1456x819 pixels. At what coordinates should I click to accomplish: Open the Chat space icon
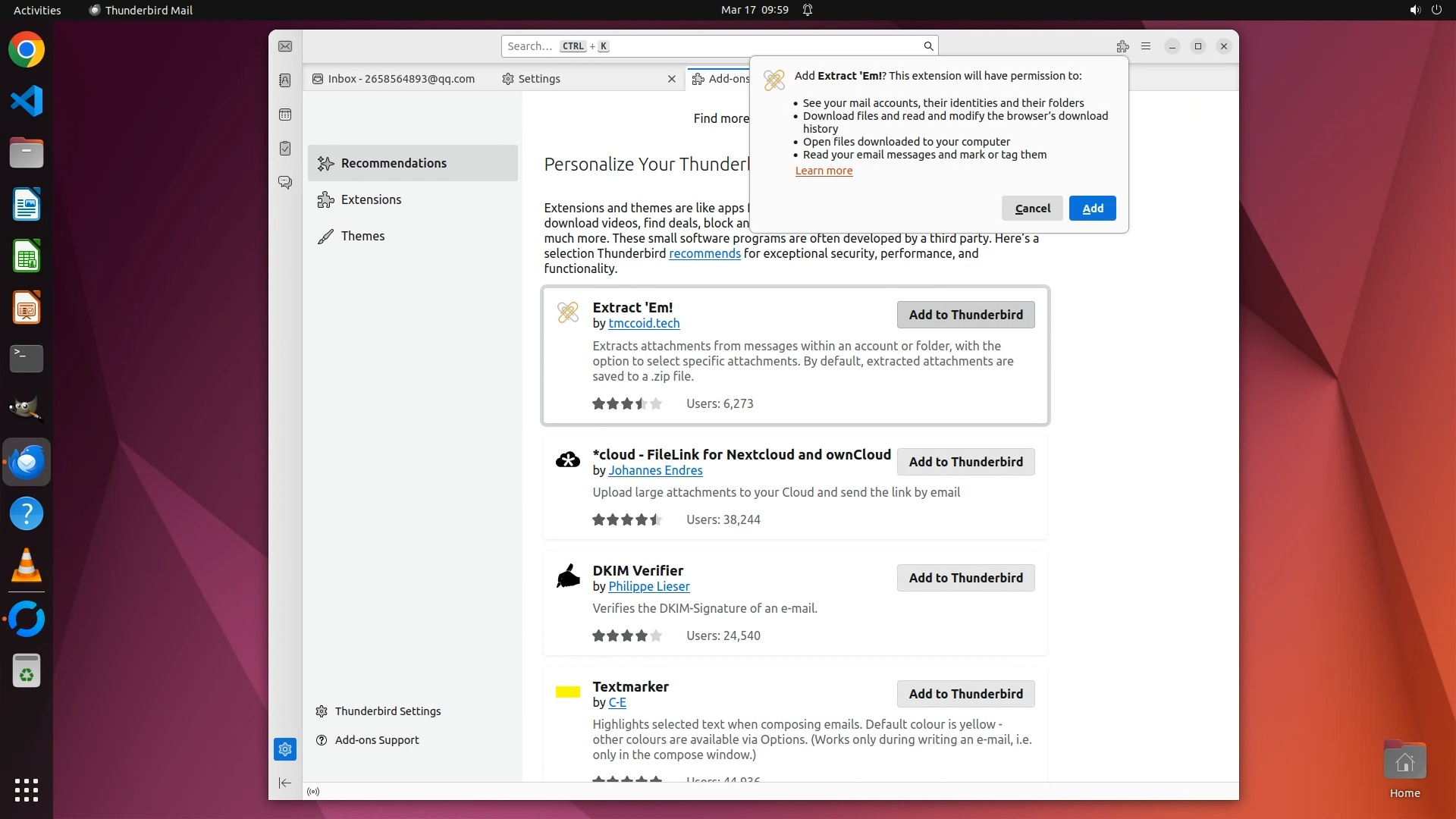click(285, 183)
